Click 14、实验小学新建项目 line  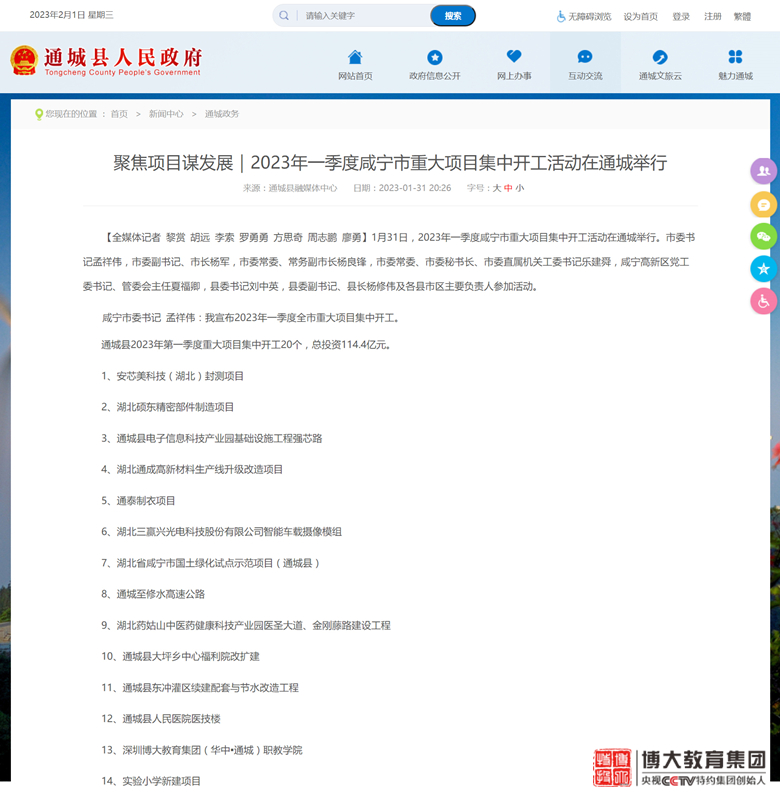151,781
